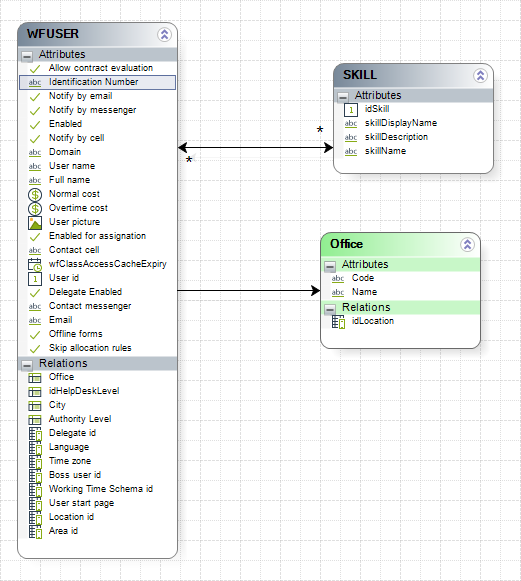Click the relation icon beside idLocation

point(338,322)
